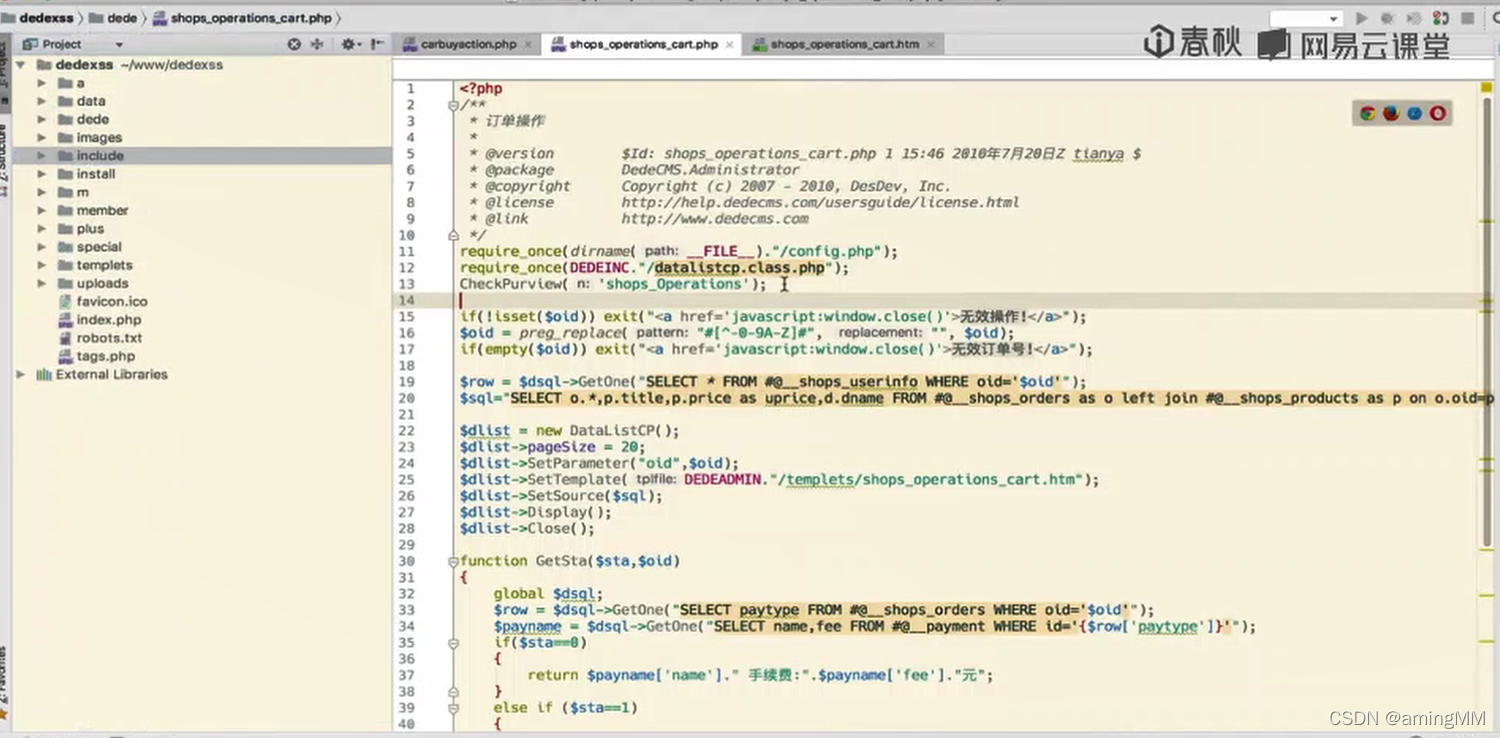Expand the 'dede' folder in tree

pos(42,119)
